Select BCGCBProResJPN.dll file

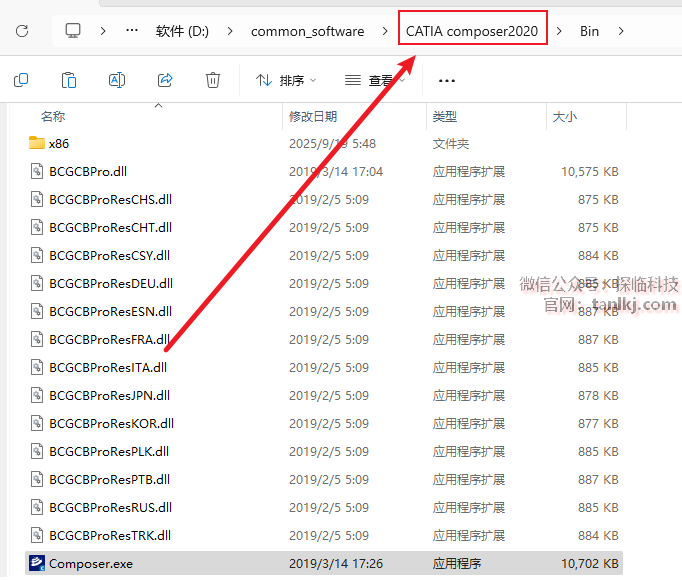coord(109,396)
